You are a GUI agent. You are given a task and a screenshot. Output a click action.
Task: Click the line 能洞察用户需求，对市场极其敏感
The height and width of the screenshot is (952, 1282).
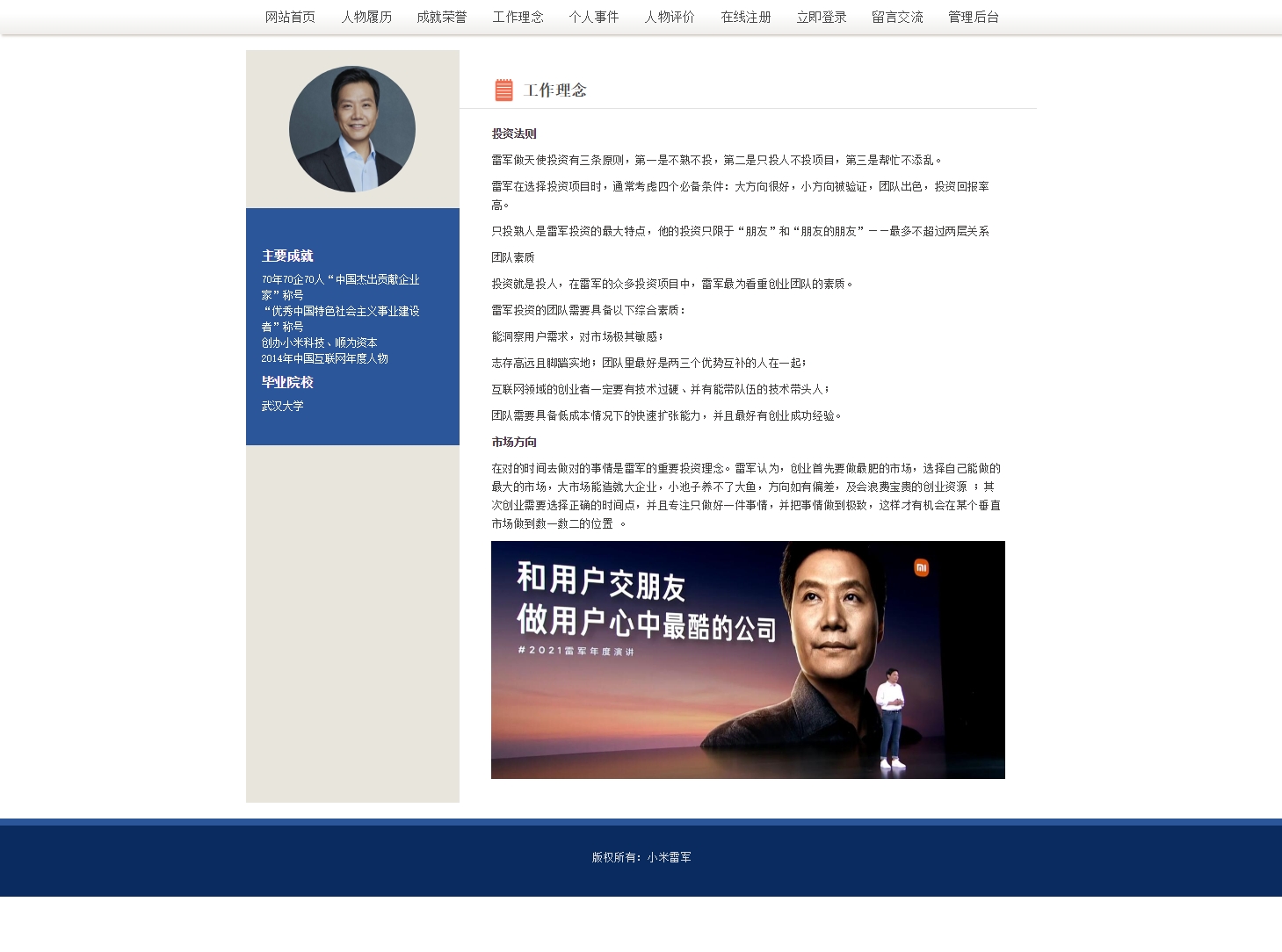tap(577, 336)
